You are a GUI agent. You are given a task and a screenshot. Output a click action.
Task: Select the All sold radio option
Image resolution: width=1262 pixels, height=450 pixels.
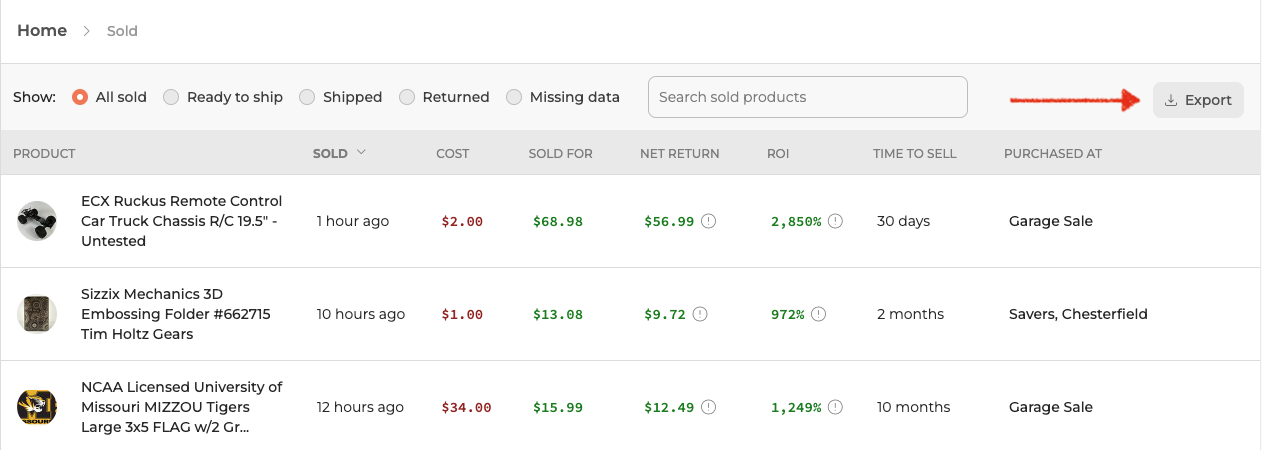click(80, 97)
